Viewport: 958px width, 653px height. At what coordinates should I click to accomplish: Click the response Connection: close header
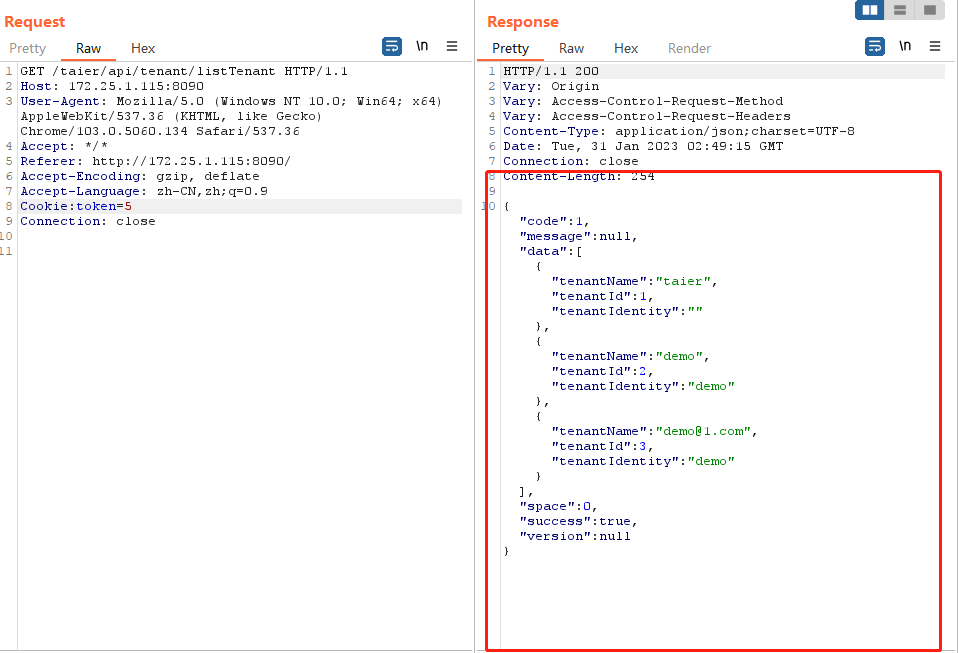tap(571, 161)
